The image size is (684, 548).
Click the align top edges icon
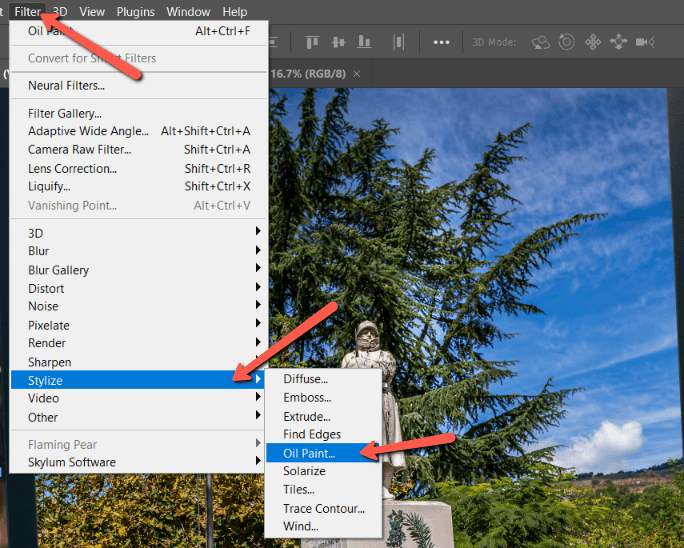(311, 42)
